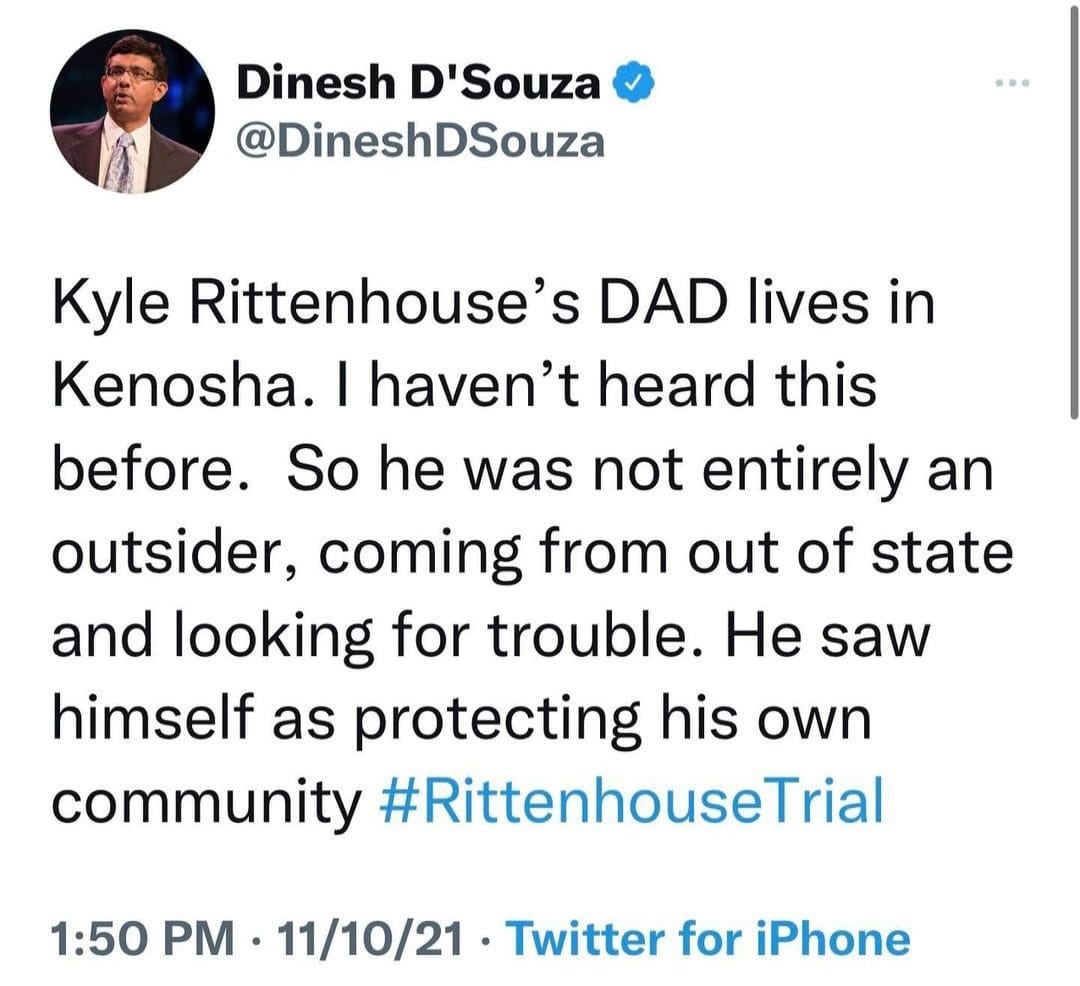The width and height of the screenshot is (1080, 986).
Task: Click the word "community" before the hashtag
Action: coord(204,803)
